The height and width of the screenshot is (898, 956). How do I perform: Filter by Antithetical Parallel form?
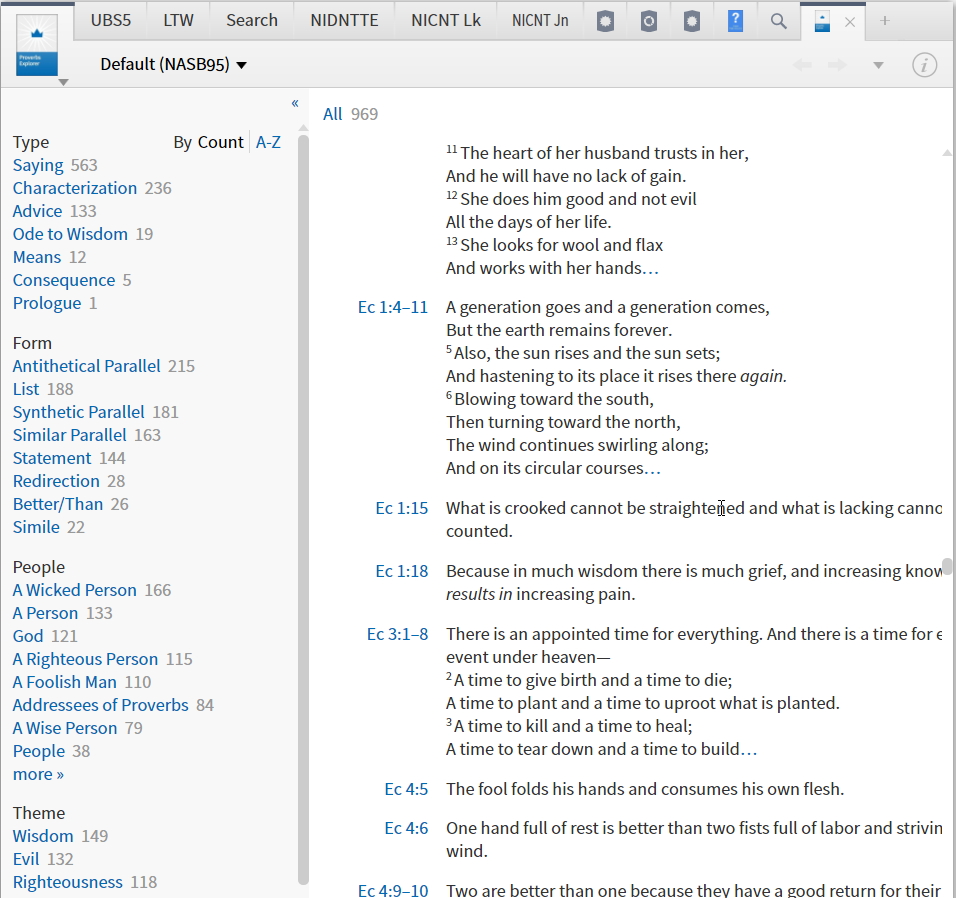pos(87,366)
